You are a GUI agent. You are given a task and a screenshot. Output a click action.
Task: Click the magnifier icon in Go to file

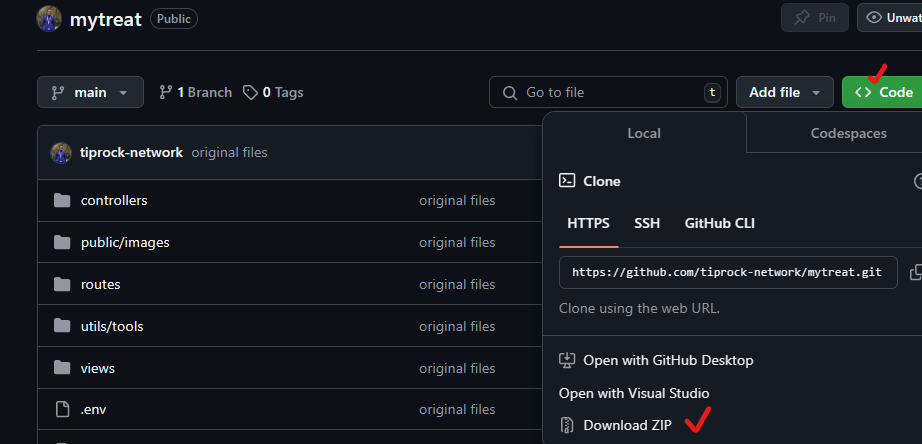click(510, 93)
